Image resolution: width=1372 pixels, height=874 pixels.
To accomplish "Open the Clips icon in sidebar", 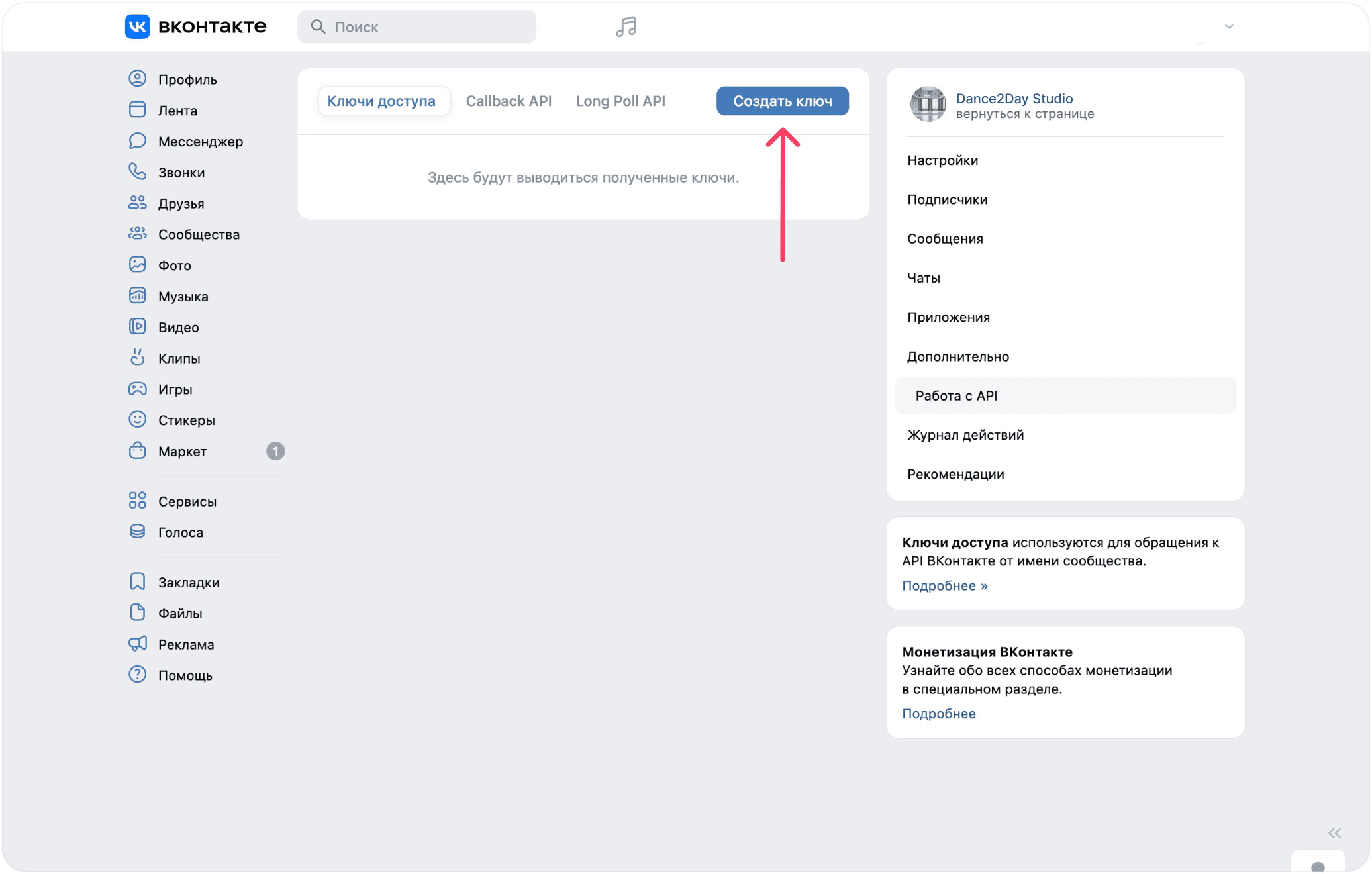I will 137,358.
